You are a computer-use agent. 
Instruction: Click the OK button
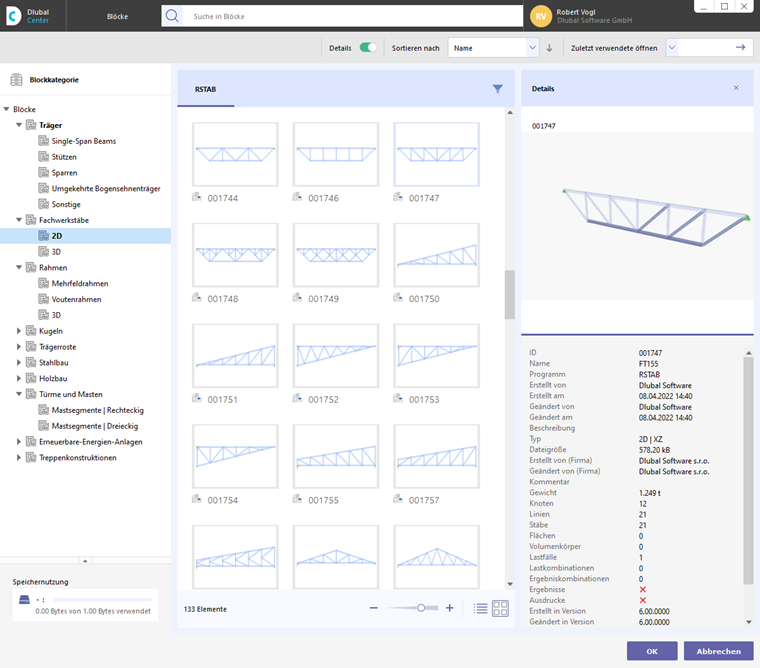click(x=652, y=651)
